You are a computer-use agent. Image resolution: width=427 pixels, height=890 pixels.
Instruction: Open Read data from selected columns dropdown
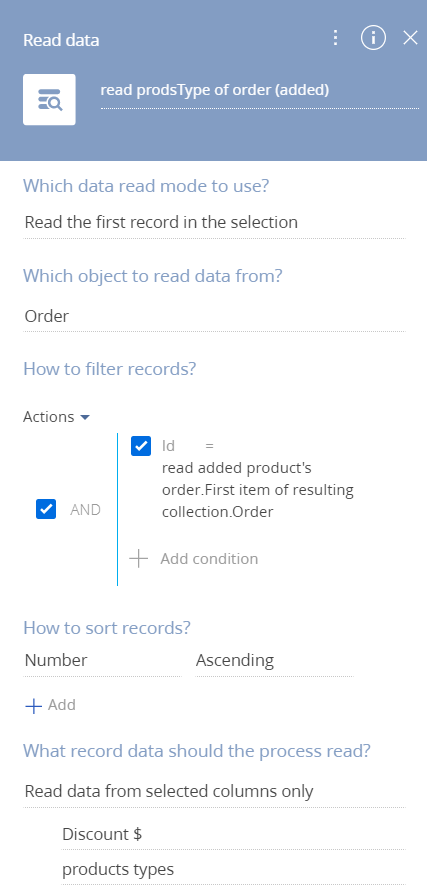point(215,791)
